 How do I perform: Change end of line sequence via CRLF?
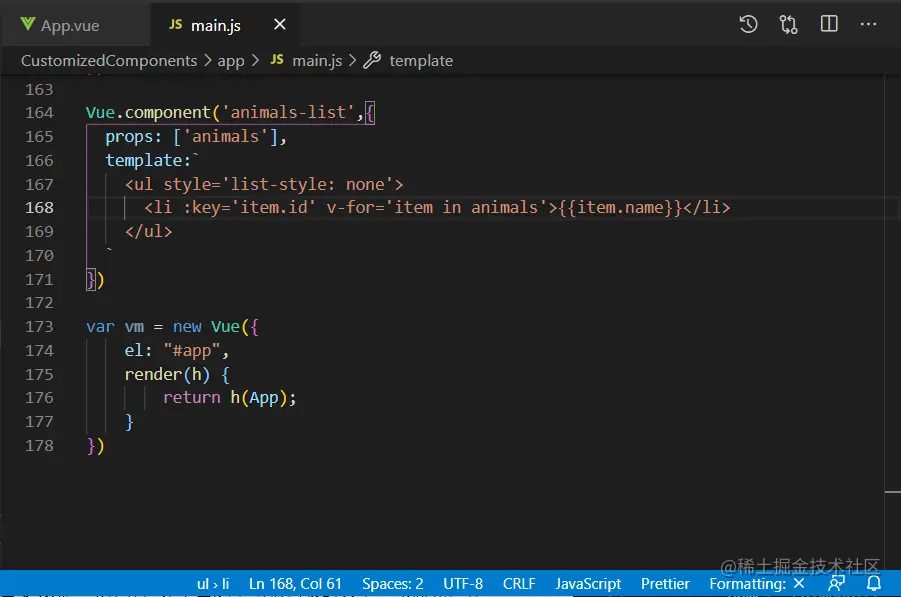tap(519, 584)
